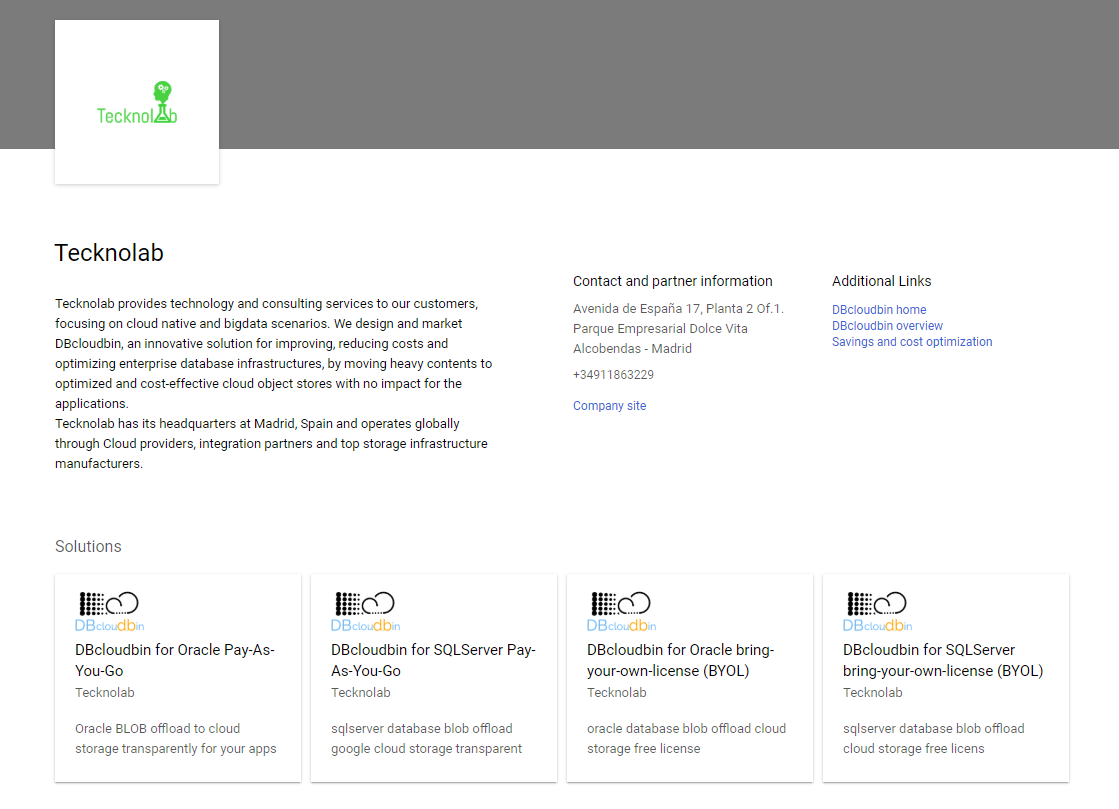Click the oracle database blob offload description

tap(686, 729)
